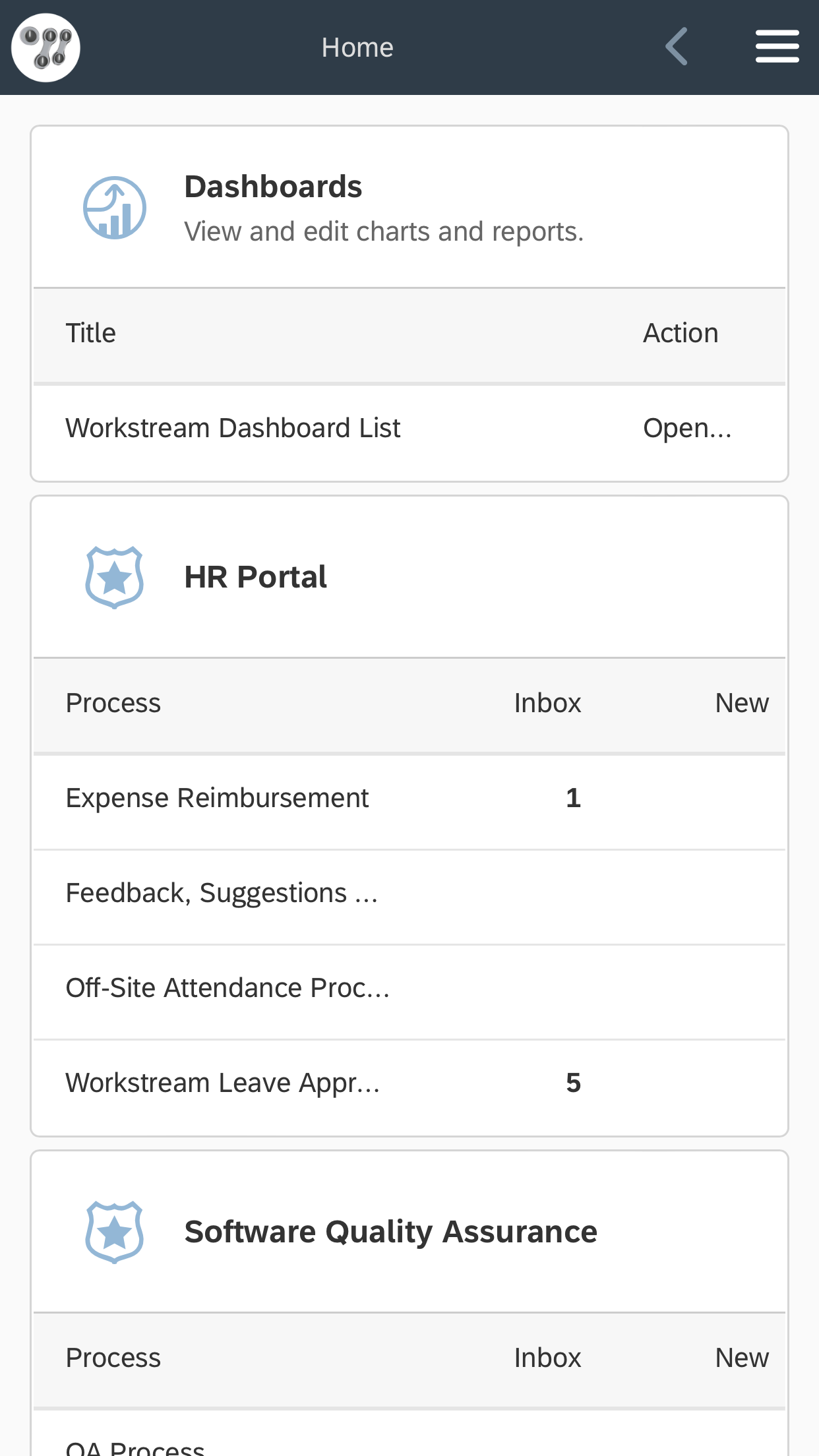Tap the Dashboards chart icon
Screen dimensions: 819x1456
[x=115, y=208]
